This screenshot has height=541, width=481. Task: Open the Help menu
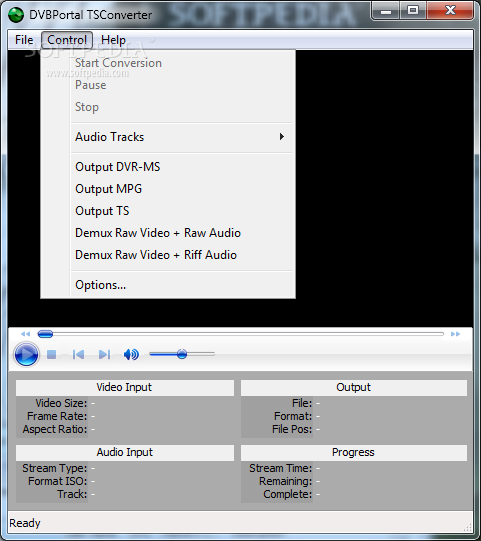113,40
